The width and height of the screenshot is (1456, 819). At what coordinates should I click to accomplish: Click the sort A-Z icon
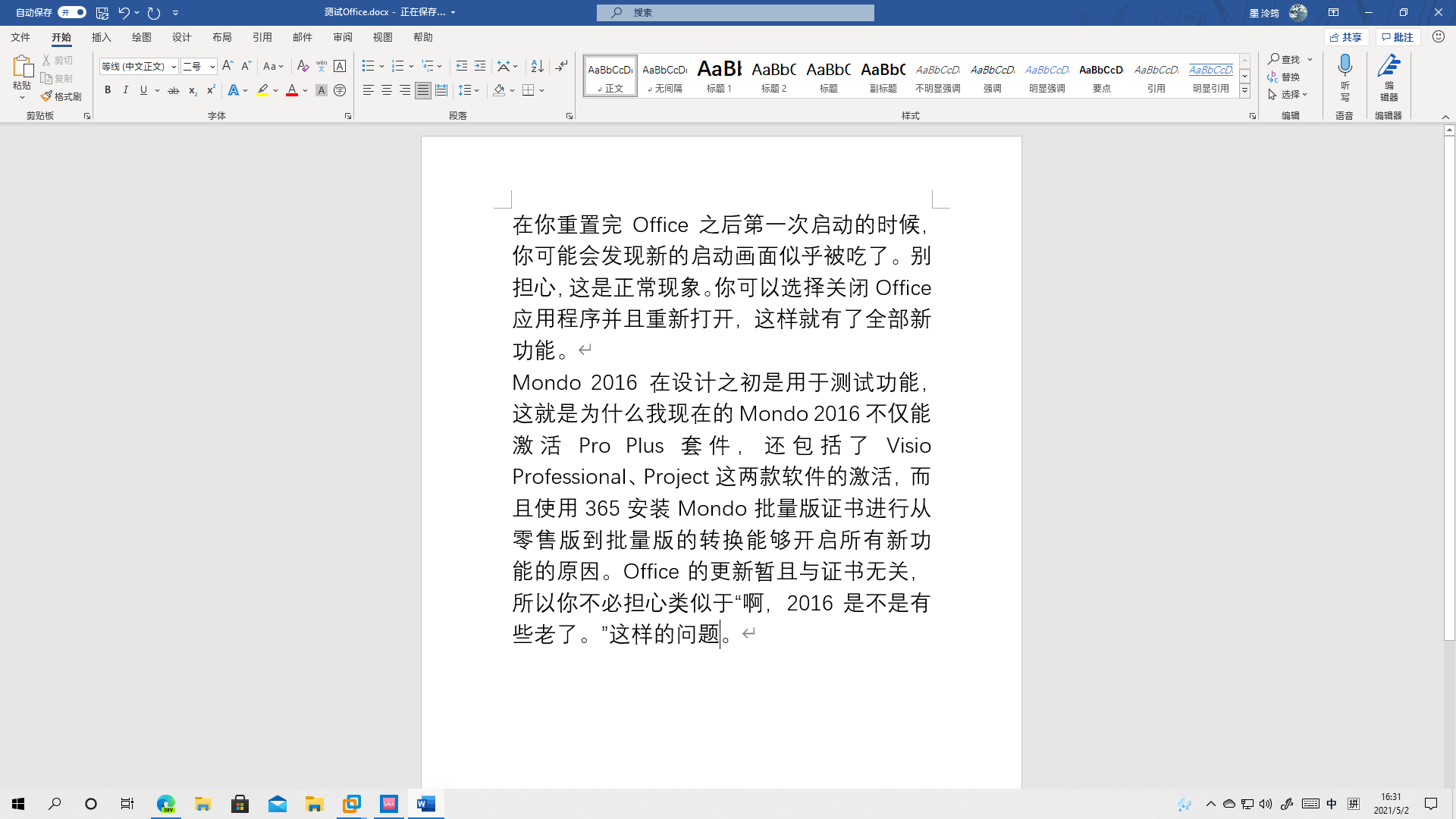point(537,67)
